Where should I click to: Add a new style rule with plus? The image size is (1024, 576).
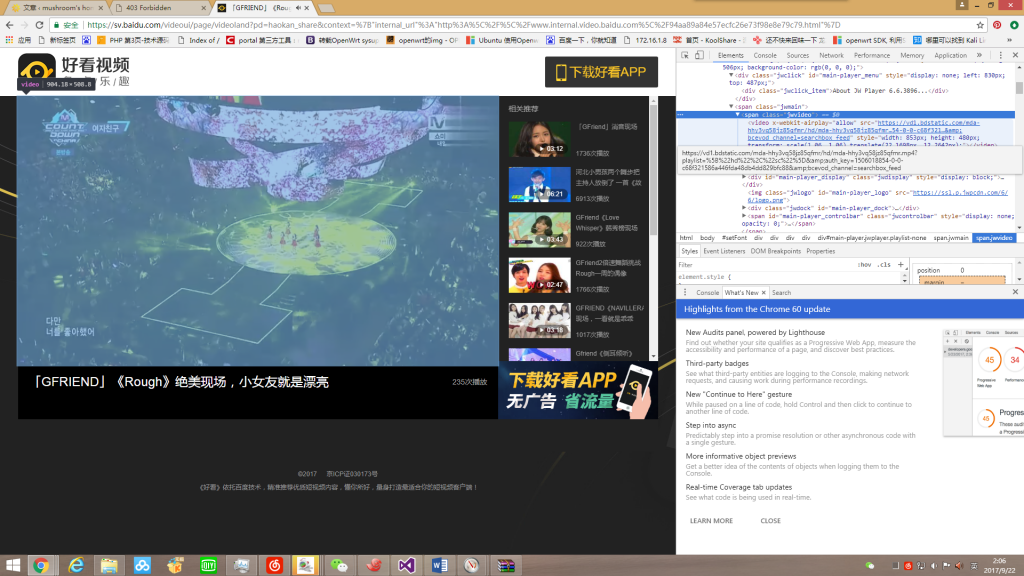point(901,264)
